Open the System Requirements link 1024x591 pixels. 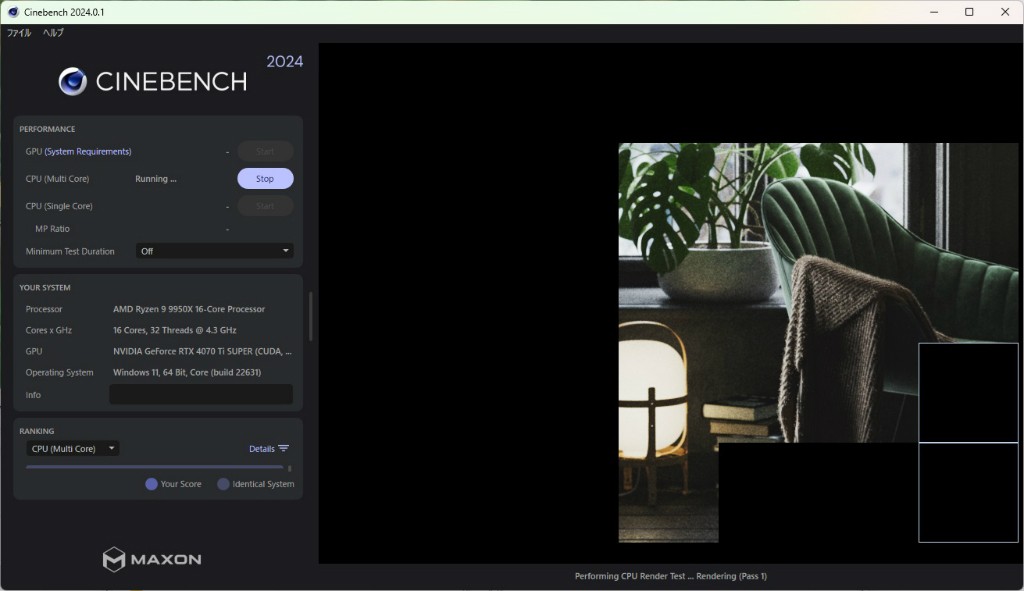click(x=88, y=152)
